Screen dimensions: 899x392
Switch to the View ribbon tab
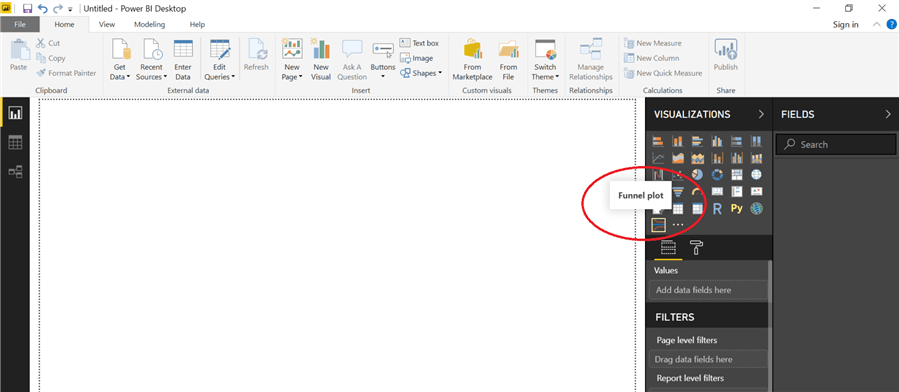[x=107, y=24]
